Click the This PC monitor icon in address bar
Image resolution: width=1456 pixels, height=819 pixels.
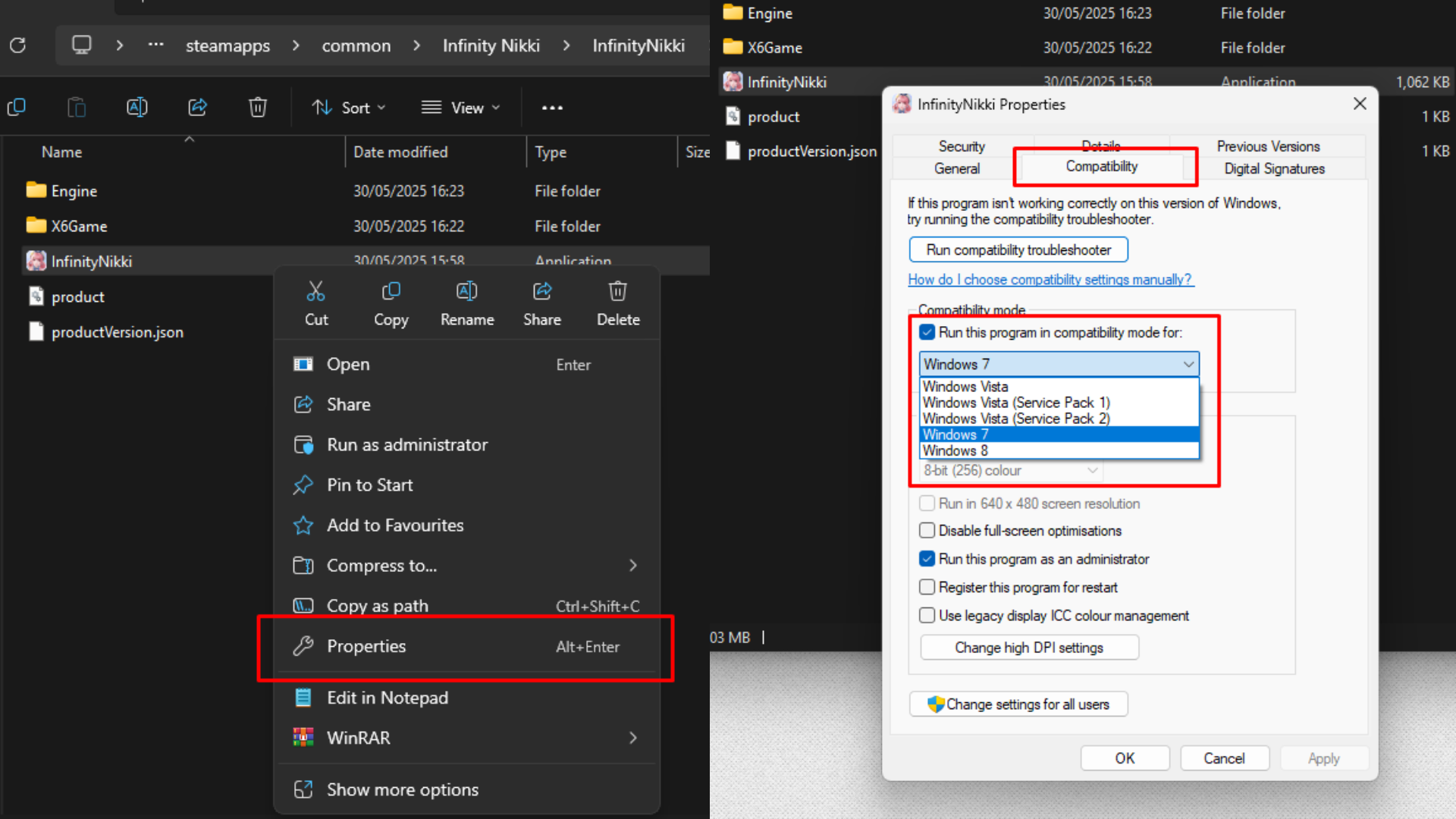(x=81, y=45)
